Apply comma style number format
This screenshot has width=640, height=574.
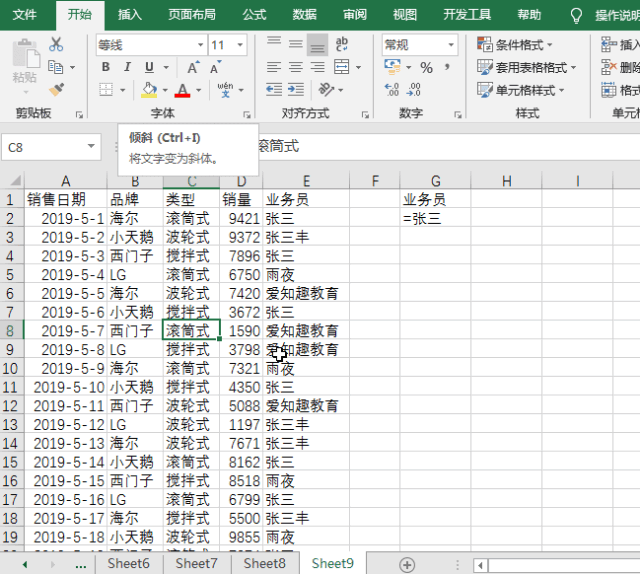click(448, 67)
